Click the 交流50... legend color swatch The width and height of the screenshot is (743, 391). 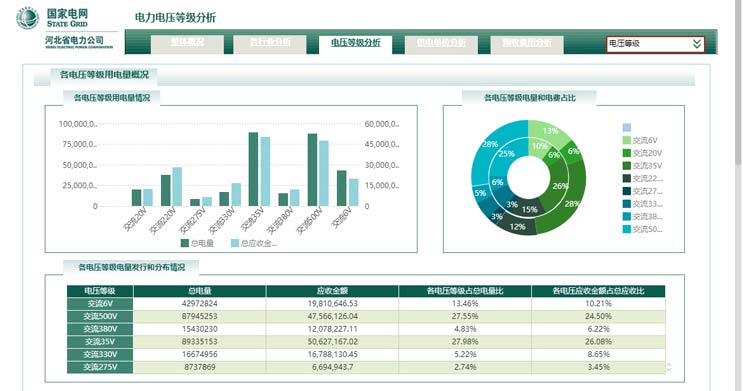pos(626,229)
